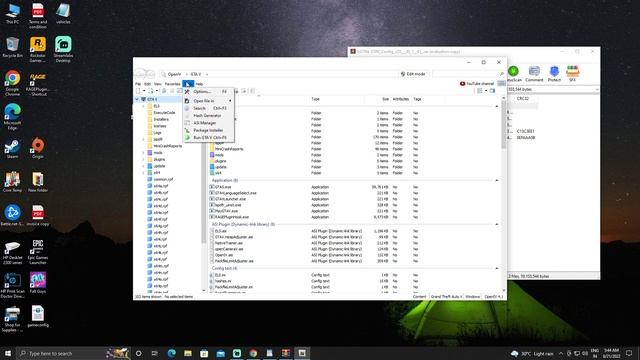Open the File menu in OpenIV
This screenshot has width=640, height=360.
(x=138, y=84)
